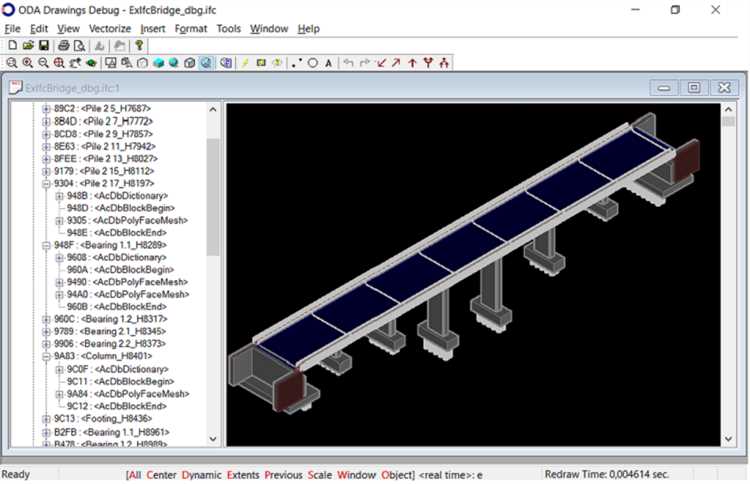
Task: Select the 9789 Bearing 2.1_H8345 tree row
Action: point(110,331)
